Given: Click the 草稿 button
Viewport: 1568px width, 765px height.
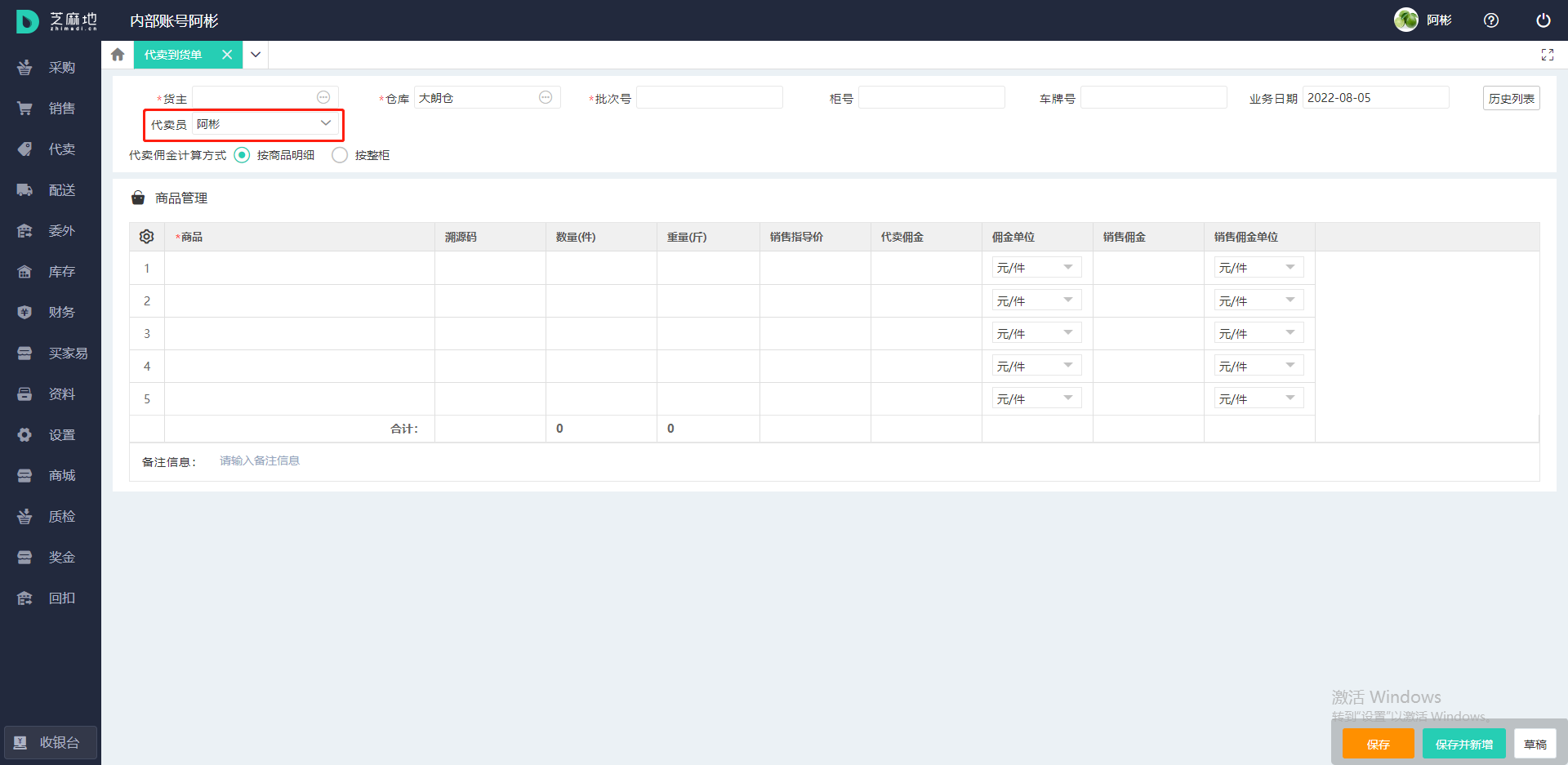Looking at the screenshot, I should (1535, 744).
